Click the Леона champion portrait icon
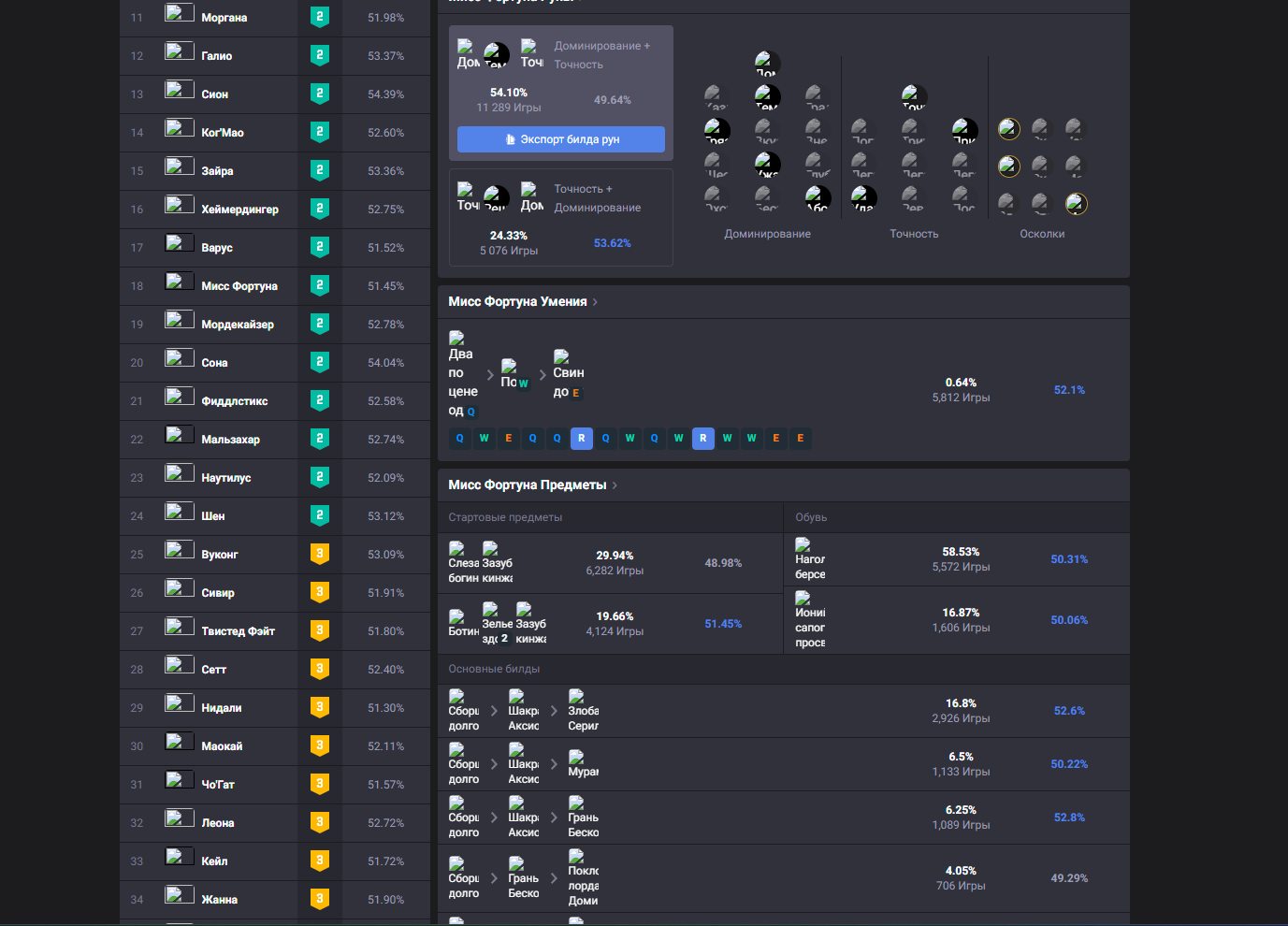 180,818
